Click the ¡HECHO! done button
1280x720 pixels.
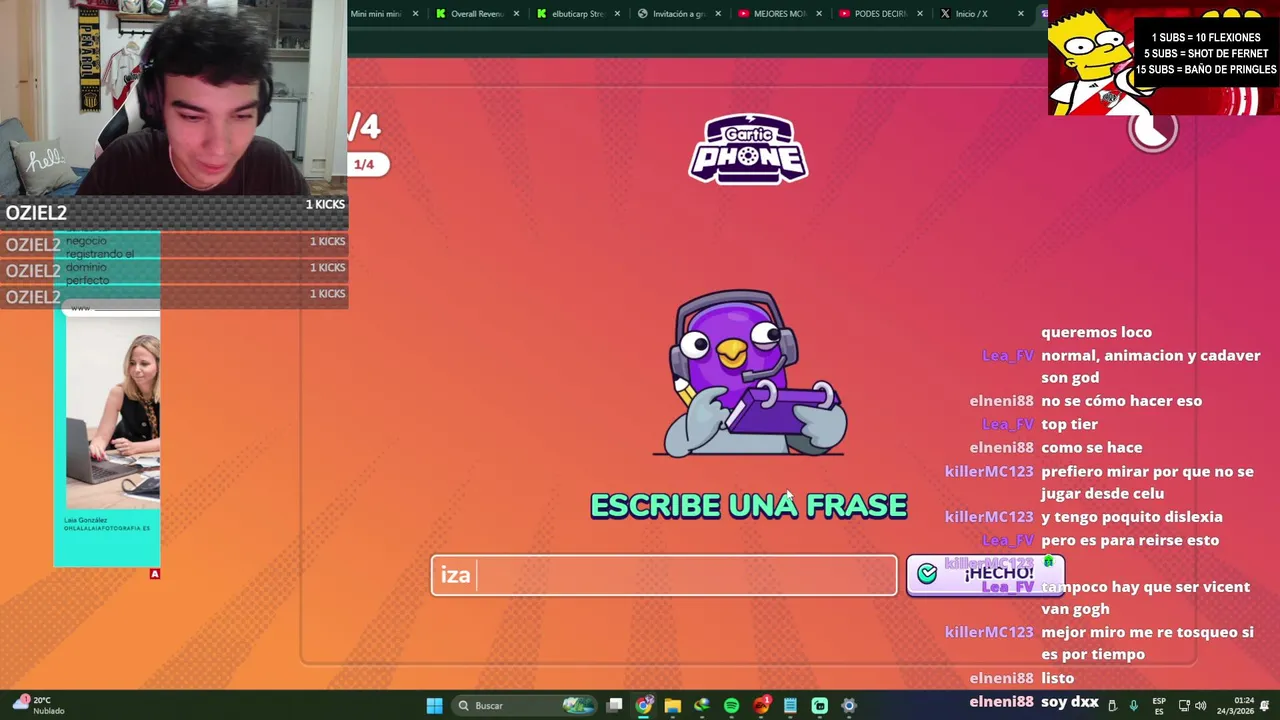click(x=985, y=575)
